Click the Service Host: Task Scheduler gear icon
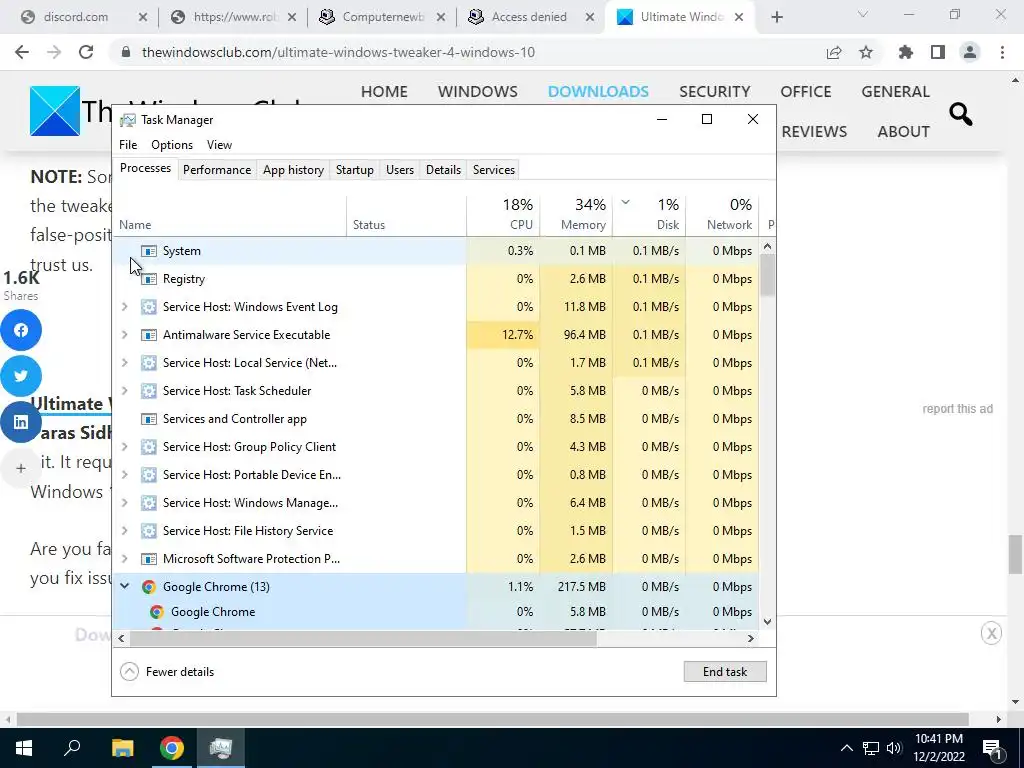 pyautogui.click(x=149, y=391)
